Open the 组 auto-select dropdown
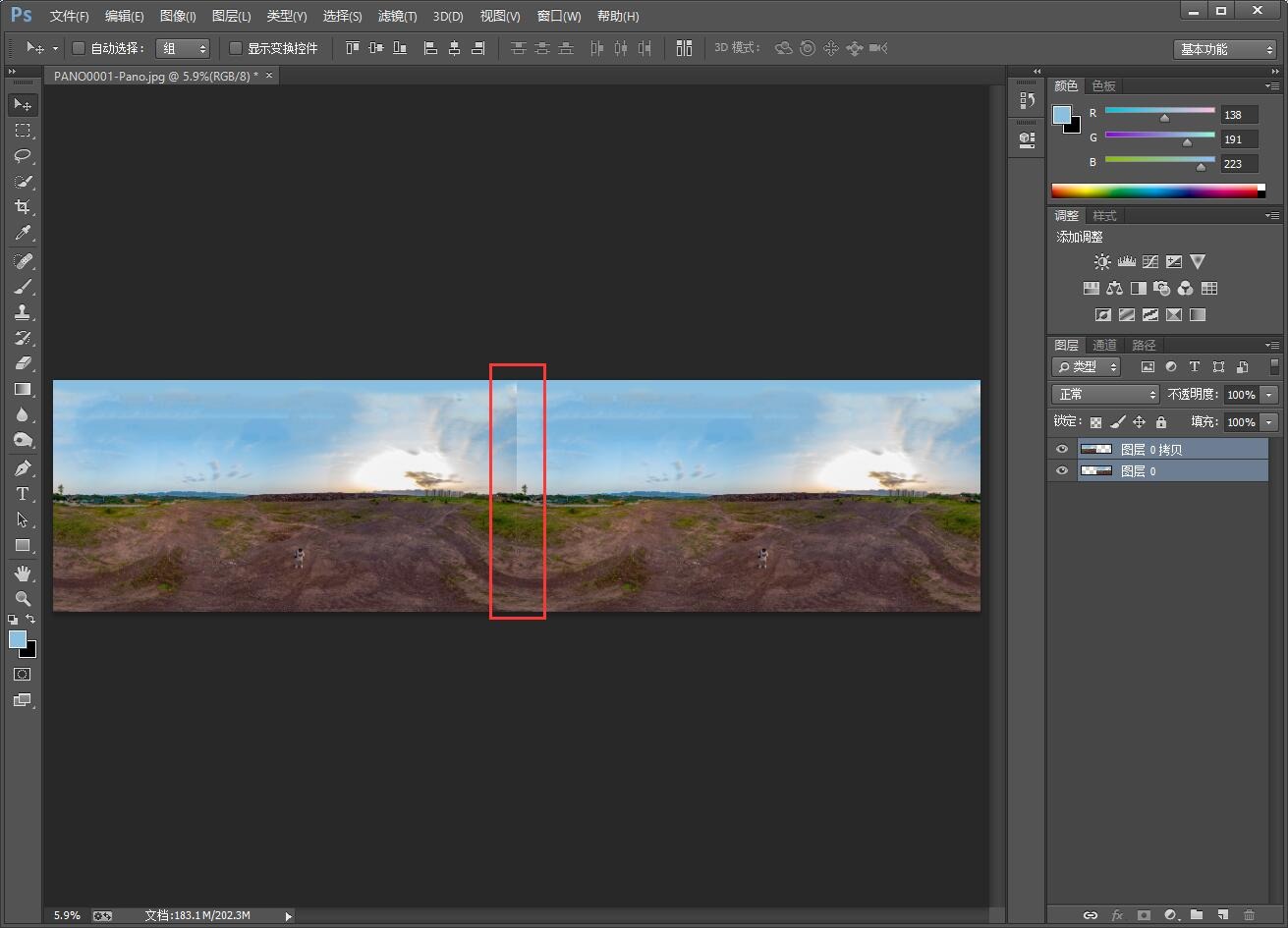 (x=183, y=48)
